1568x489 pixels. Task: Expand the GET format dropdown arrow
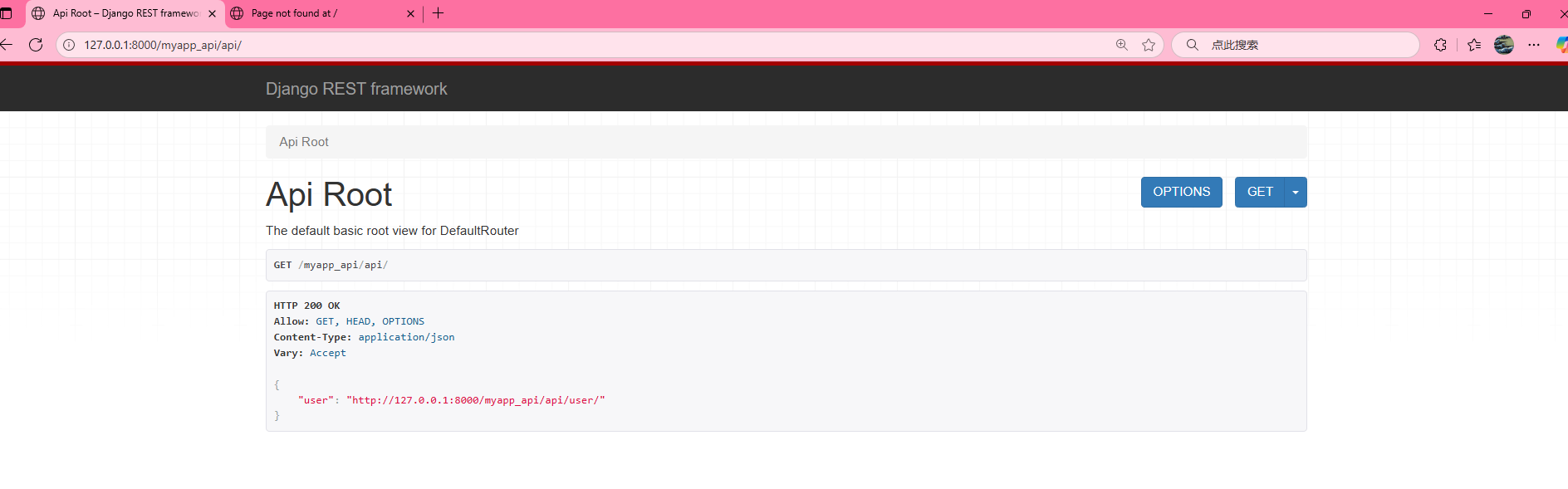[1296, 192]
